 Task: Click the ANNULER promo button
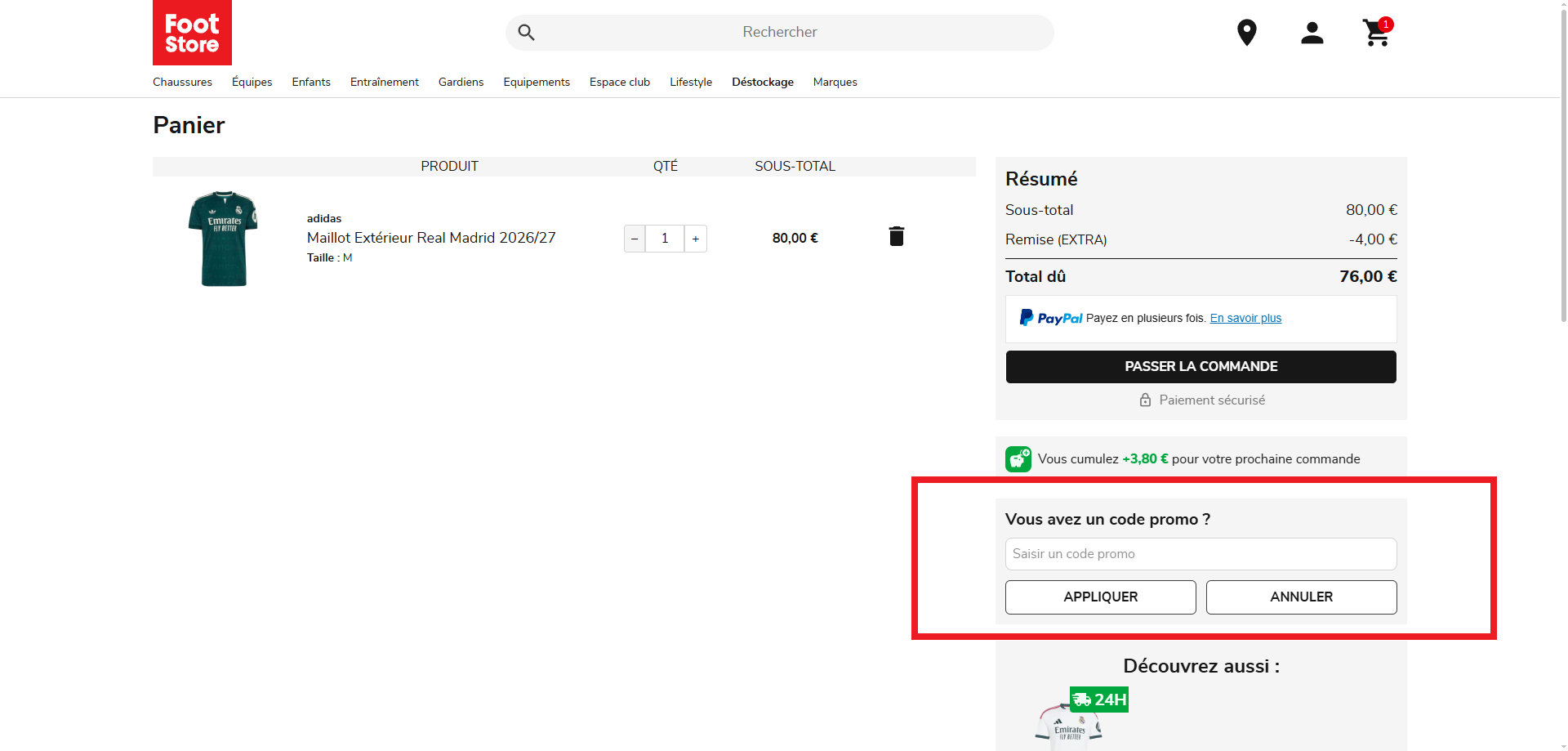coord(1301,597)
